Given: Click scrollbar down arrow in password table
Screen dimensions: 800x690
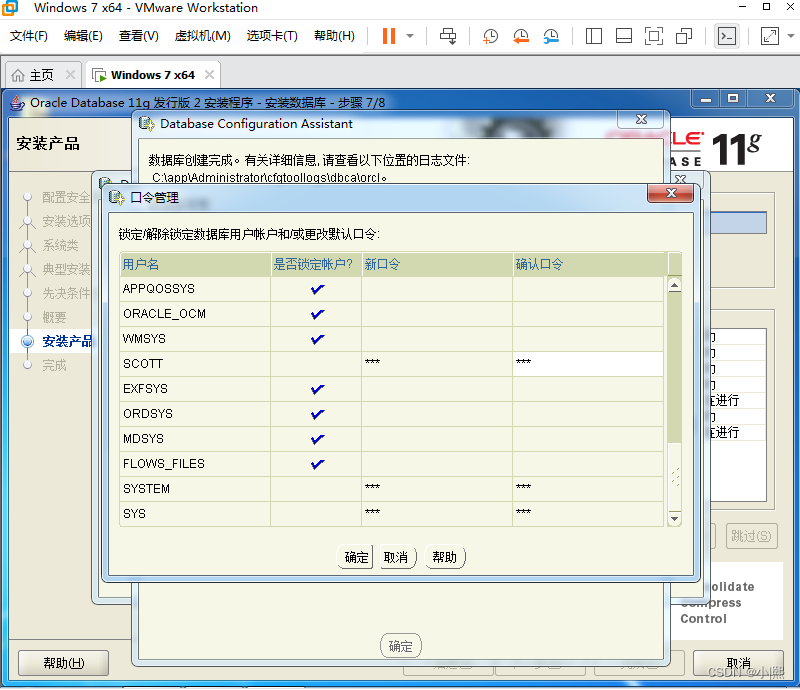Looking at the screenshot, I should point(674,519).
